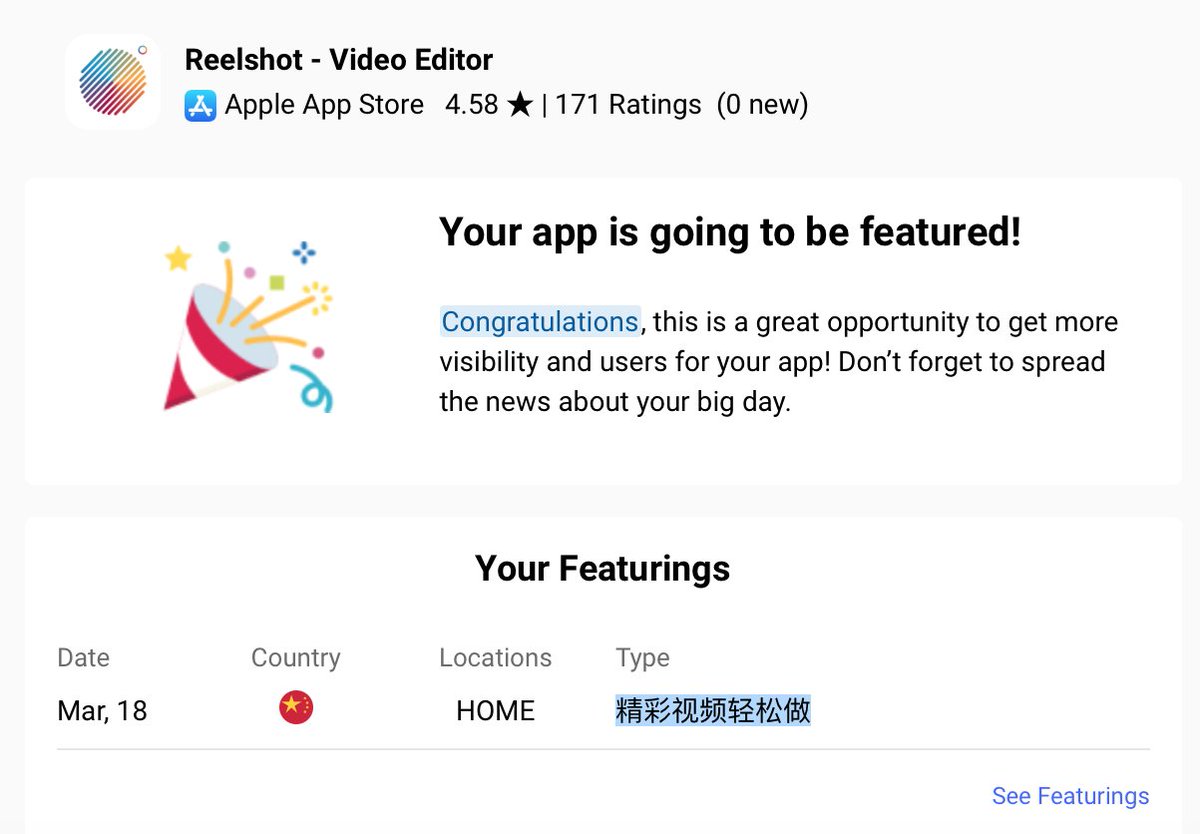1200x834 pixels.
Task: Open the See Featurings link
Action: coord(1070,796)
